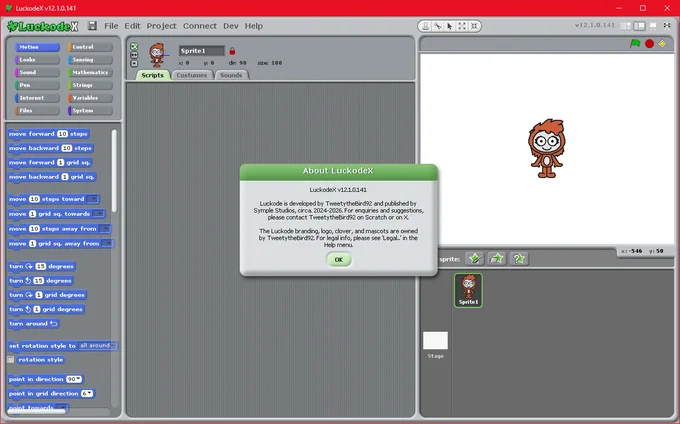Open dropdown in move grid sq. away from
680x424 pixels.
[107, 243]
